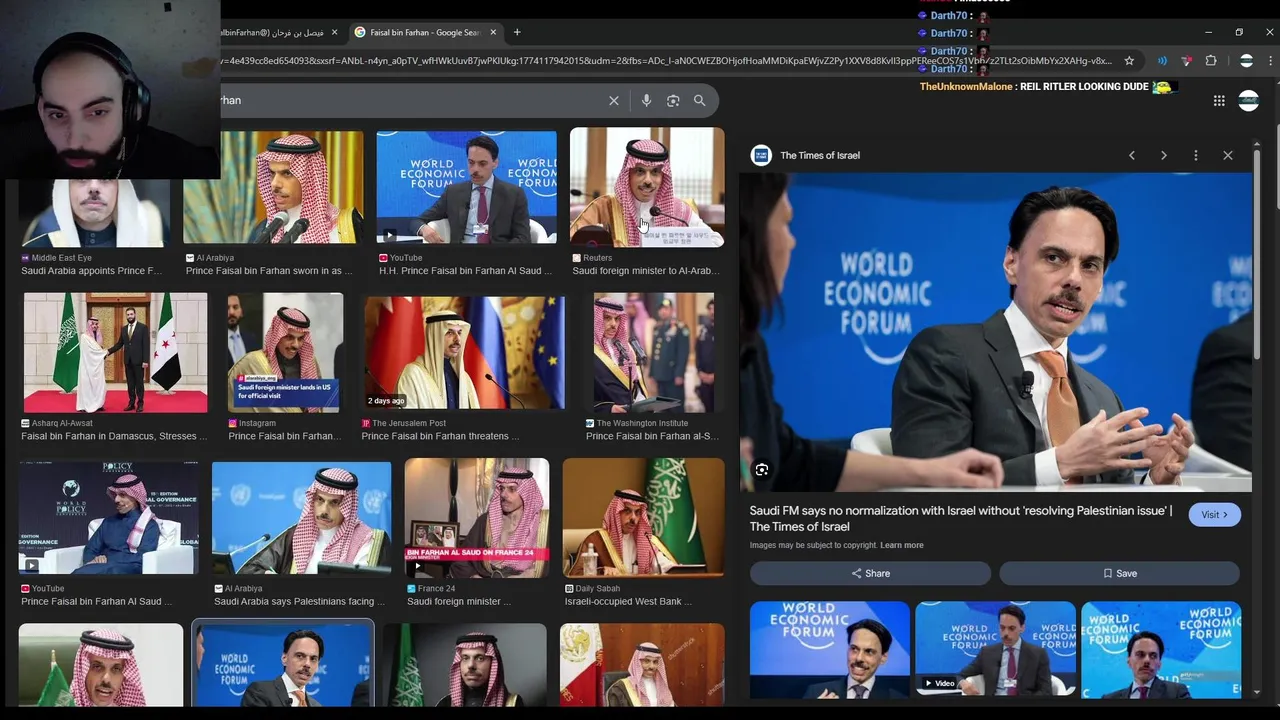This screenshot has height=720, width=1280.
Task: Click the Share button
Action: [x=870, y=573]
